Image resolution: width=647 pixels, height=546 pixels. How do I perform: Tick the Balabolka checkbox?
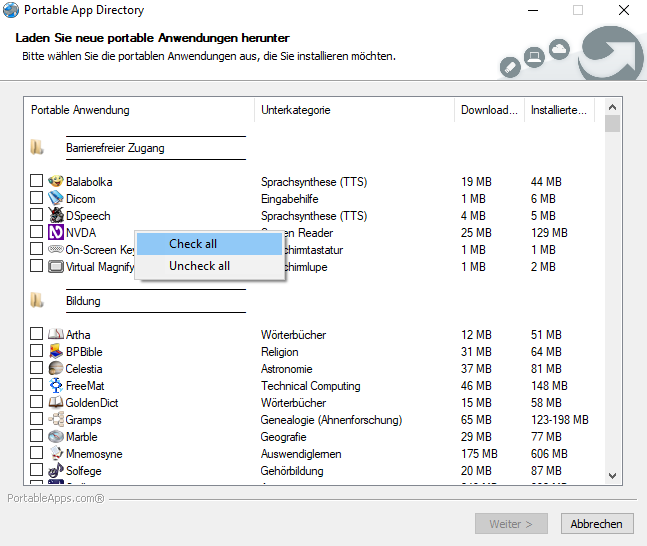[36, 180]
